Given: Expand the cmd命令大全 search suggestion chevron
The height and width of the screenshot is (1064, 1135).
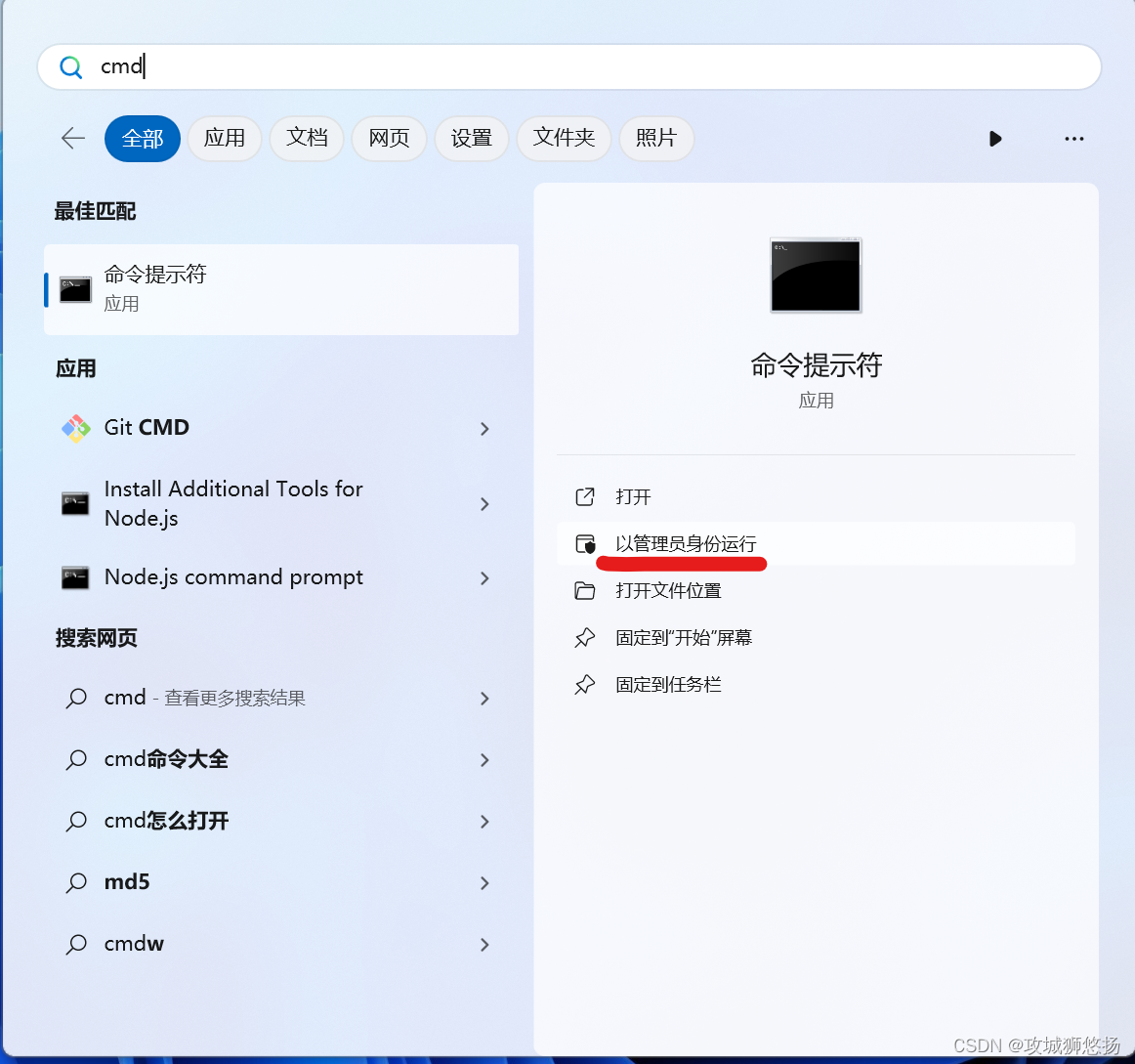Looking at the screenshot, I should (484, 760).
